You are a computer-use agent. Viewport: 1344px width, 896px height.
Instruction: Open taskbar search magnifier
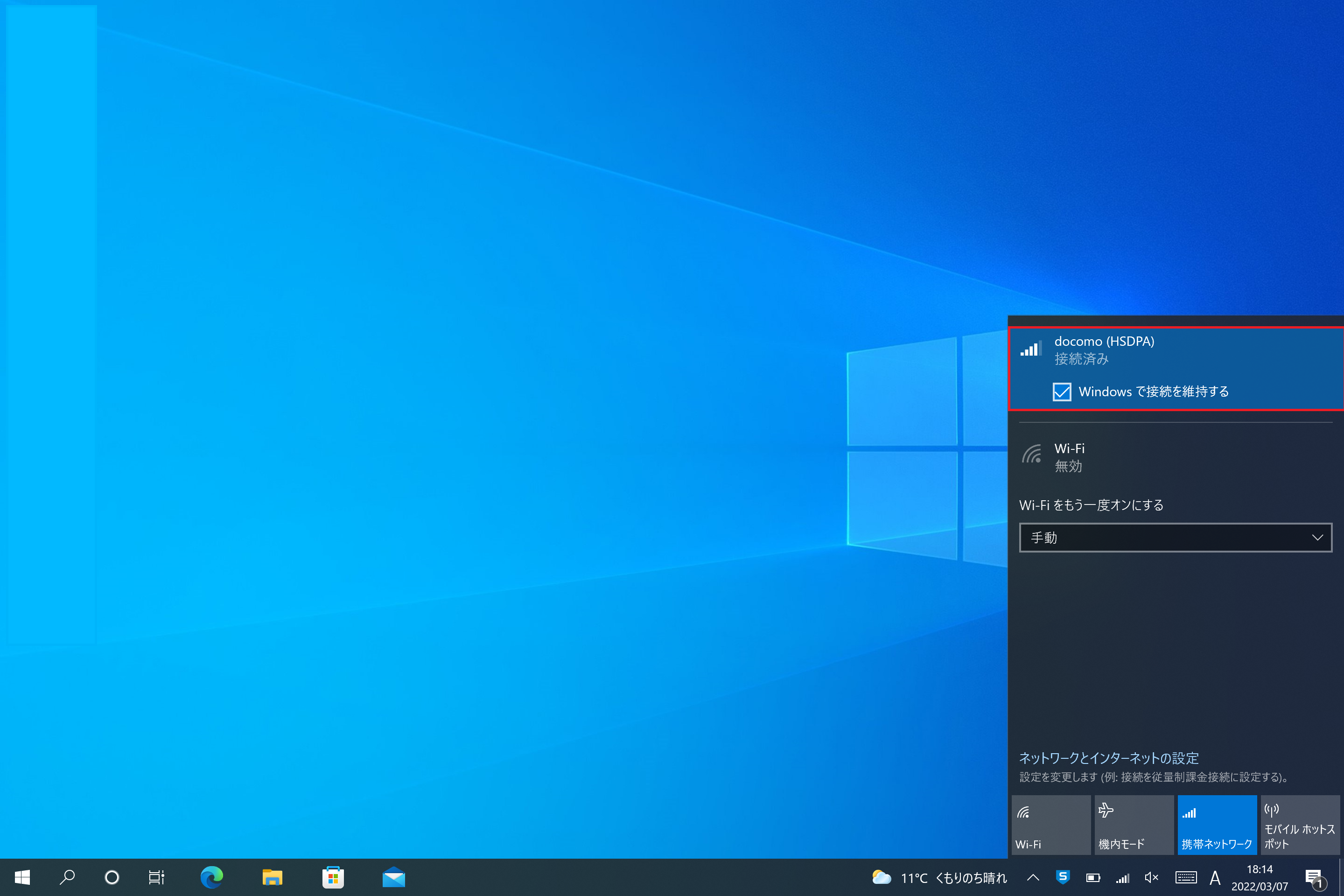coord(67,878)
